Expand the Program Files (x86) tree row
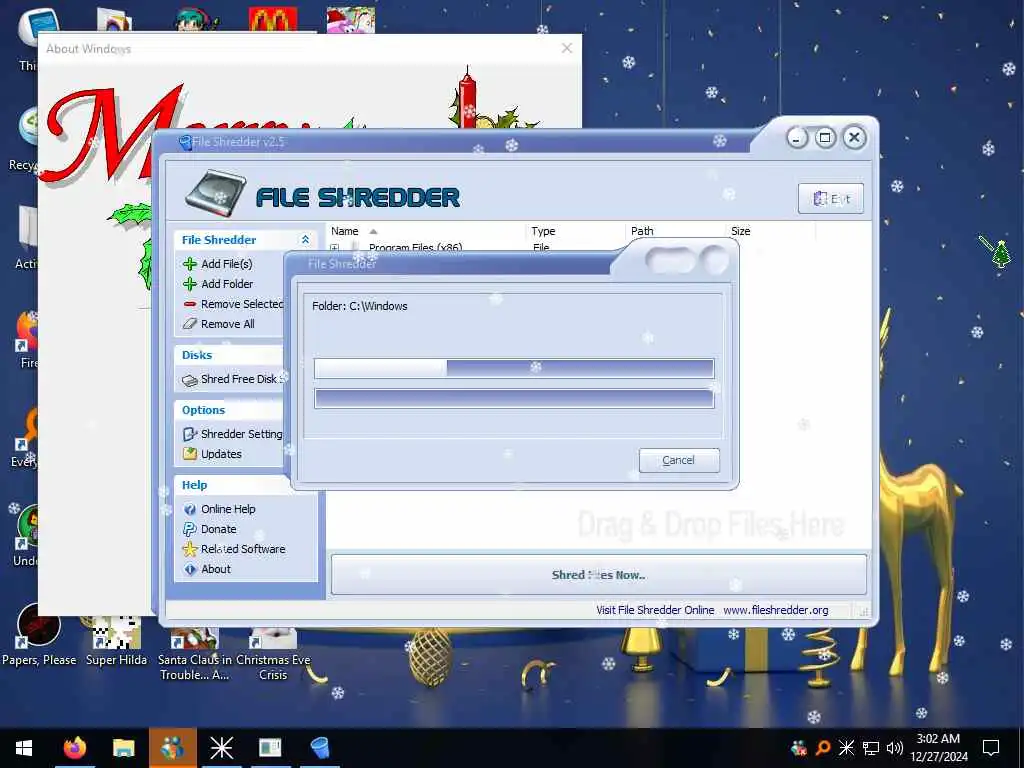The width and height of the screenshot is (1024, 768). 334,248
